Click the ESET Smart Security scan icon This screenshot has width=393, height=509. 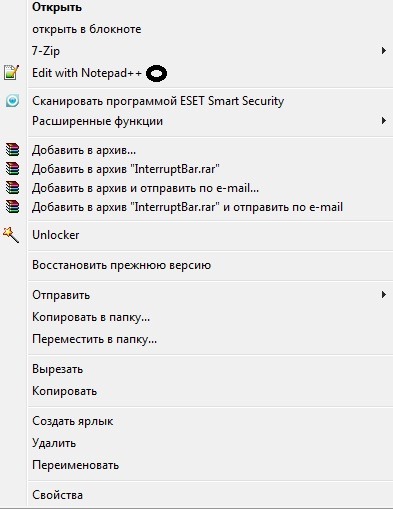(12, 100)
